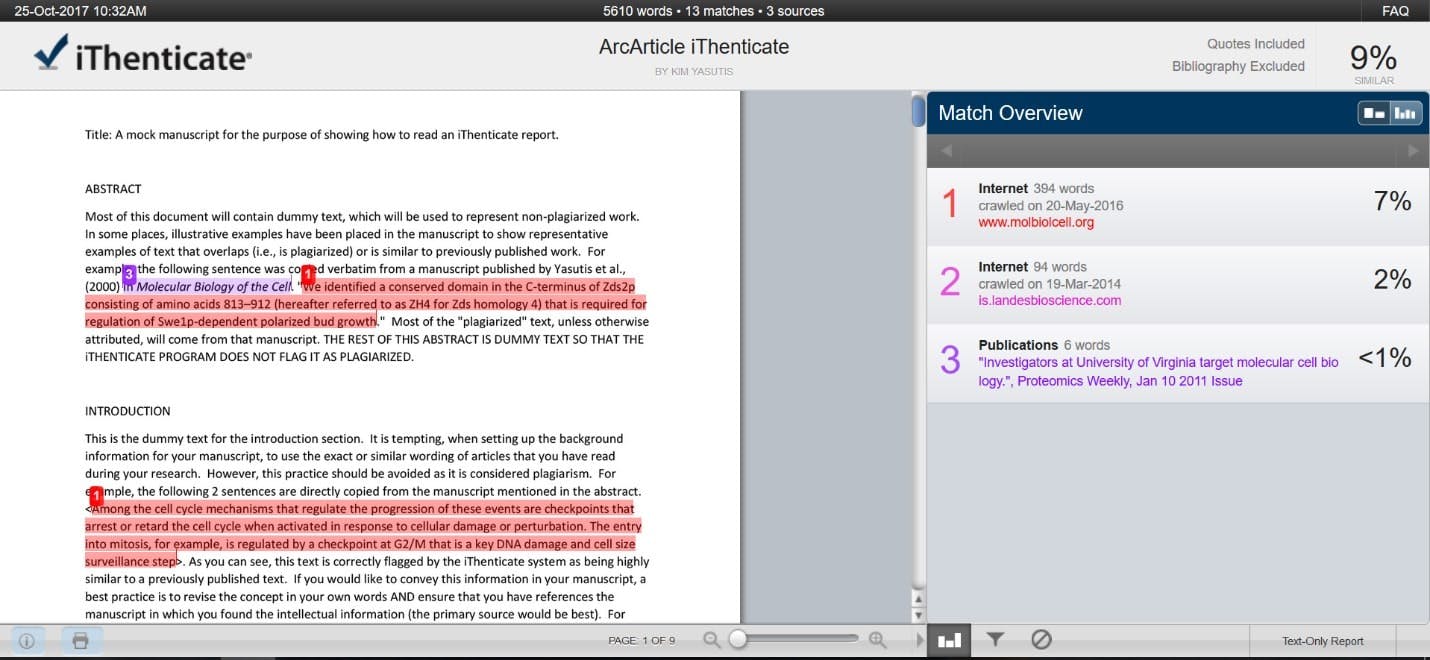Advance to next page with the right chevron
This screenshot has width=1430, height=660.
pos(919,640)
